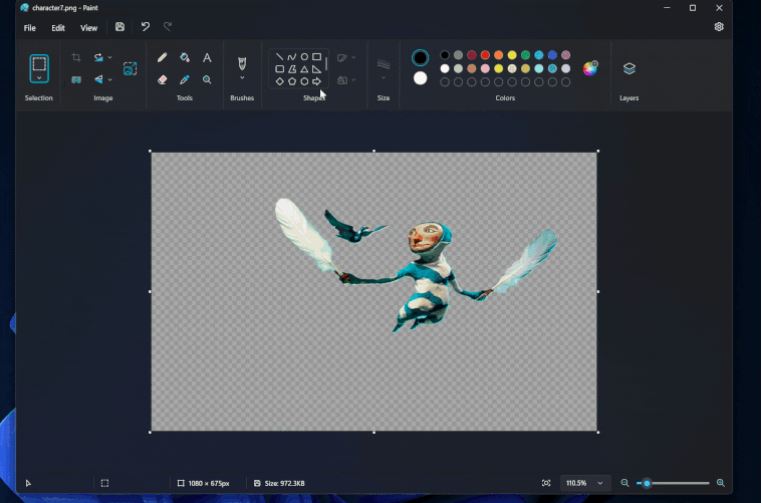Viewport: 762px width, 503px height.
Task: Click the Rotate image icon
Action: 99,57
